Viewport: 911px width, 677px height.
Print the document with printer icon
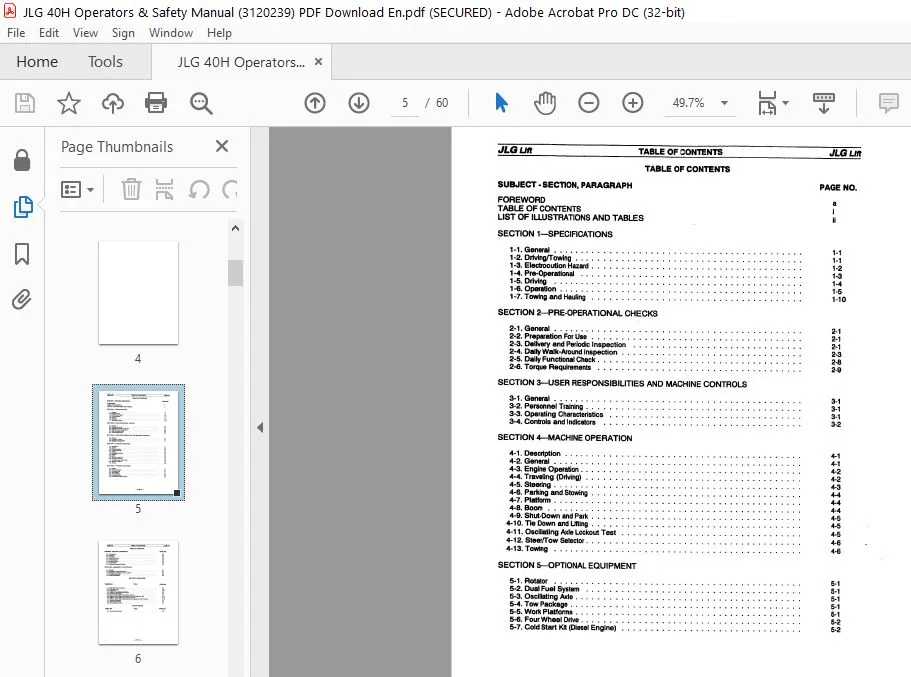tap(156, 103)
